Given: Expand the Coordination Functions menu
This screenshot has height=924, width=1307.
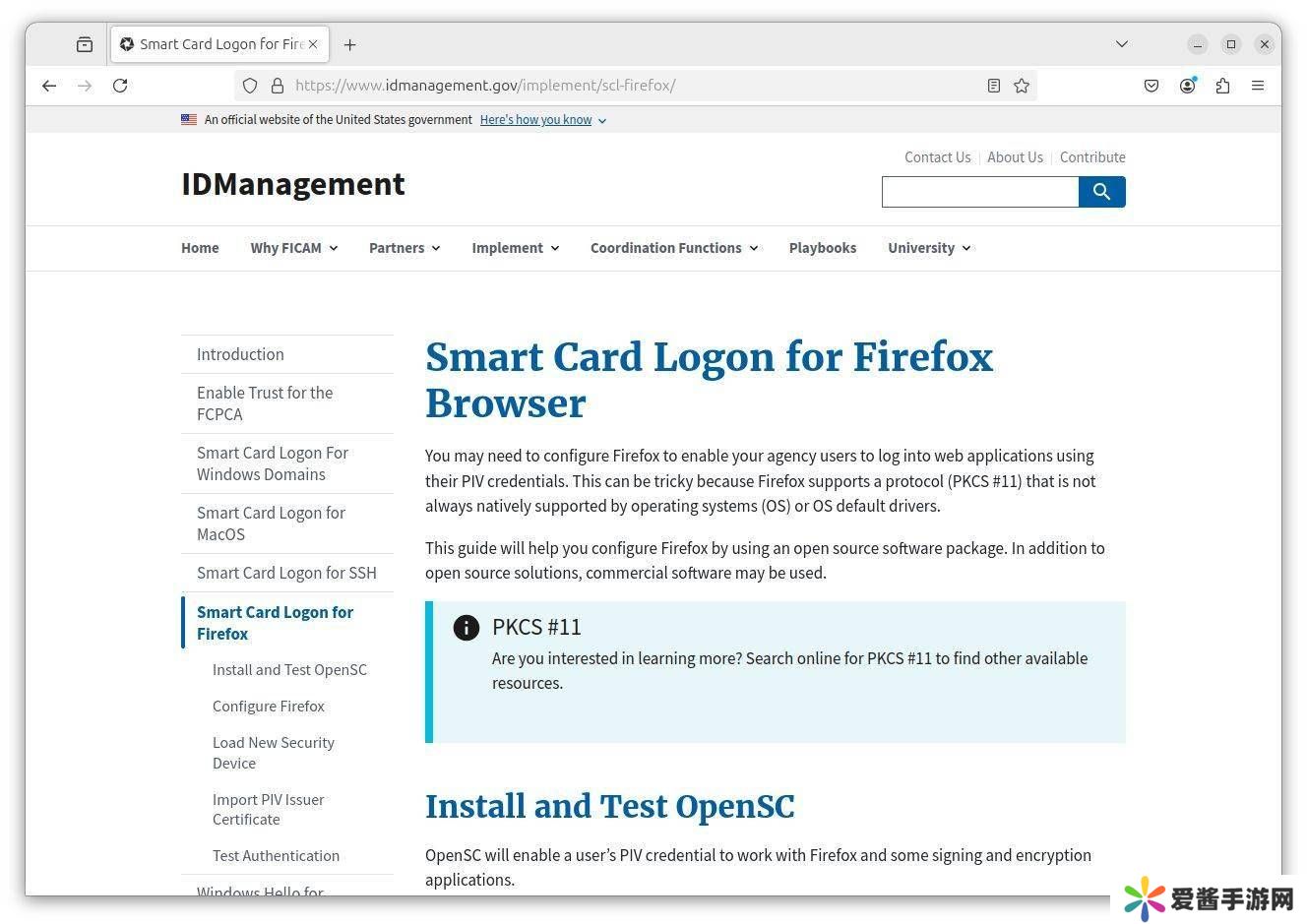Looking at the screenshot, I should click(x=673, y=248).
